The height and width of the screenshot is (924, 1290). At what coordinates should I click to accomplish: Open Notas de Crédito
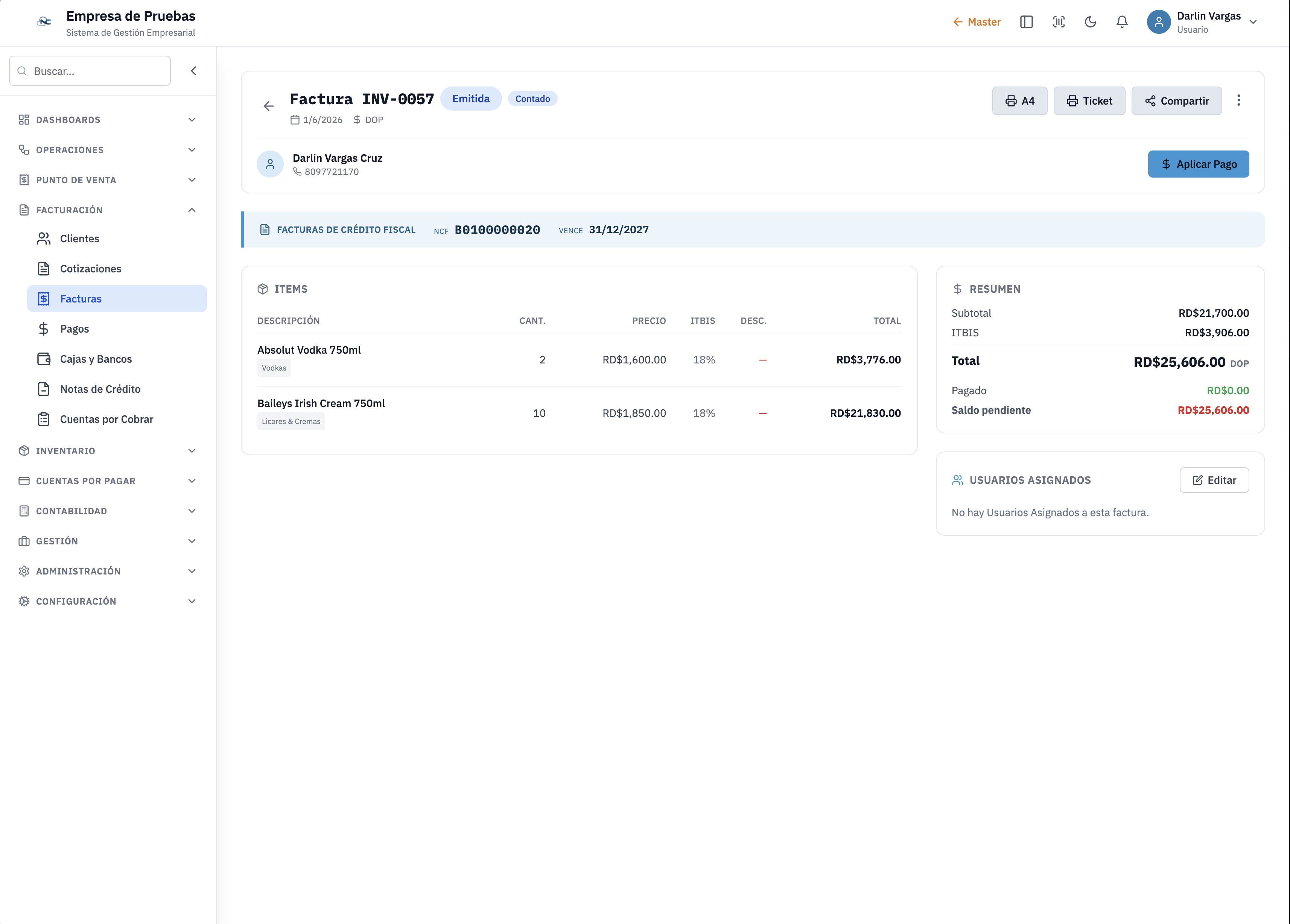click(117, 389)
